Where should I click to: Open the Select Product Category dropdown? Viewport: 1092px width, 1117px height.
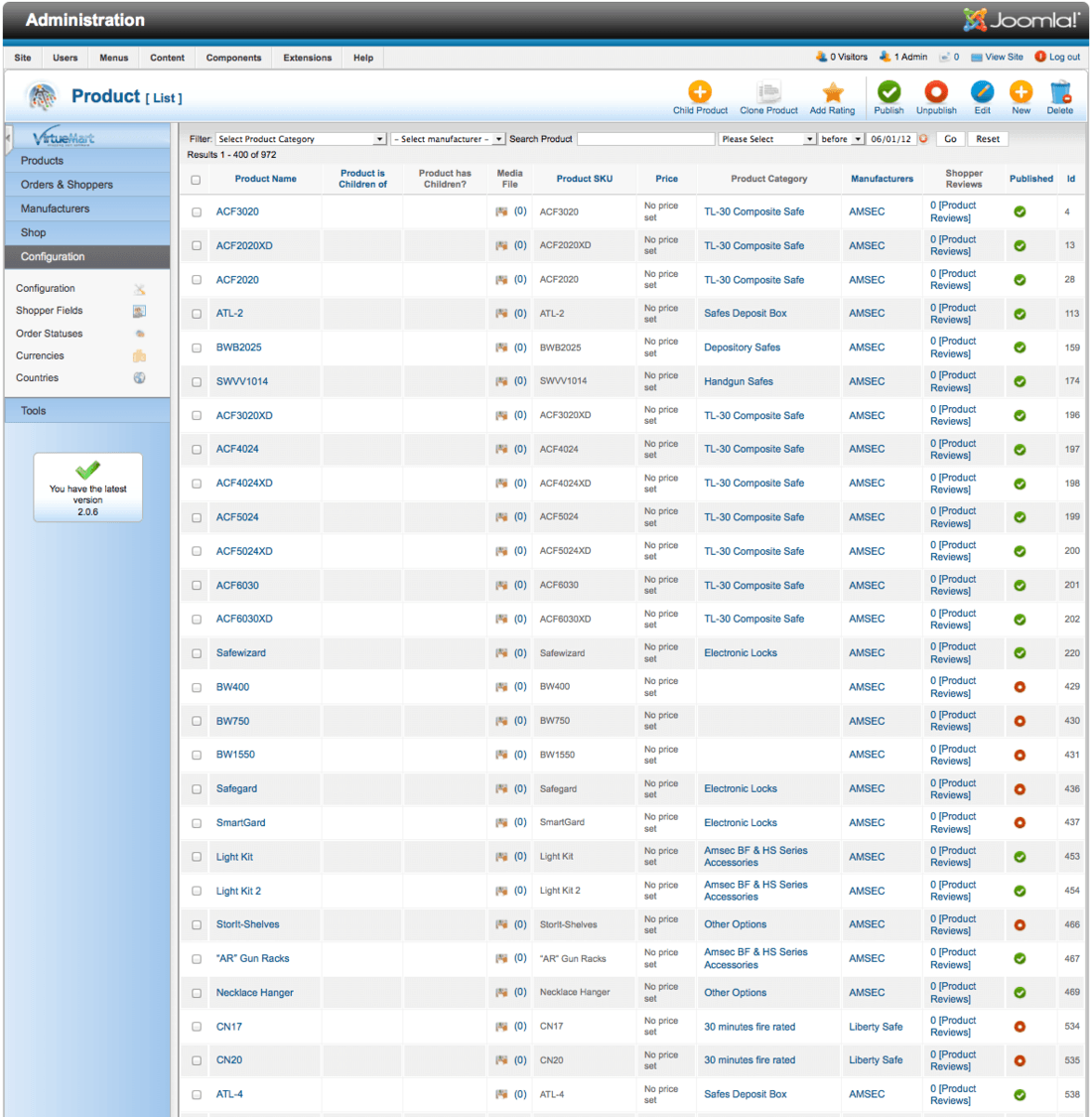coord(301,139)
